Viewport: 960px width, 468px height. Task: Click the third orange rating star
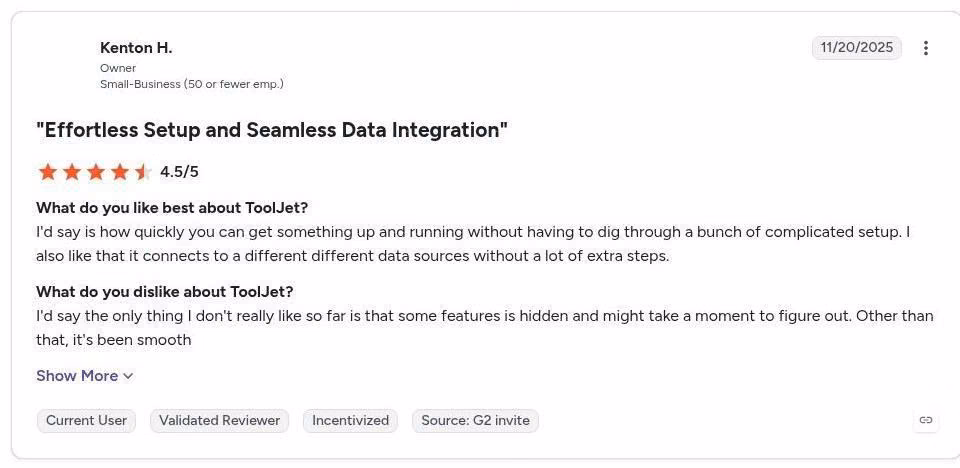(x=96, y=172)
